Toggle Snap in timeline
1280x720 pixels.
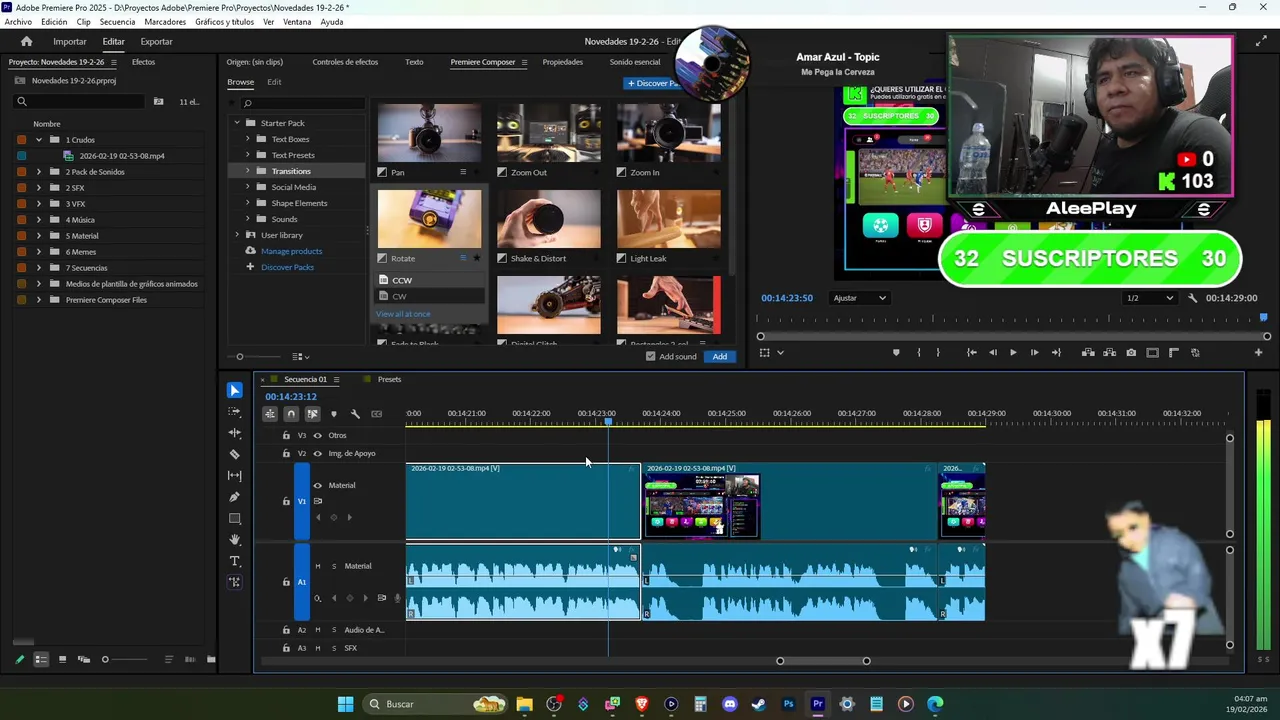[x=291, y=414]
